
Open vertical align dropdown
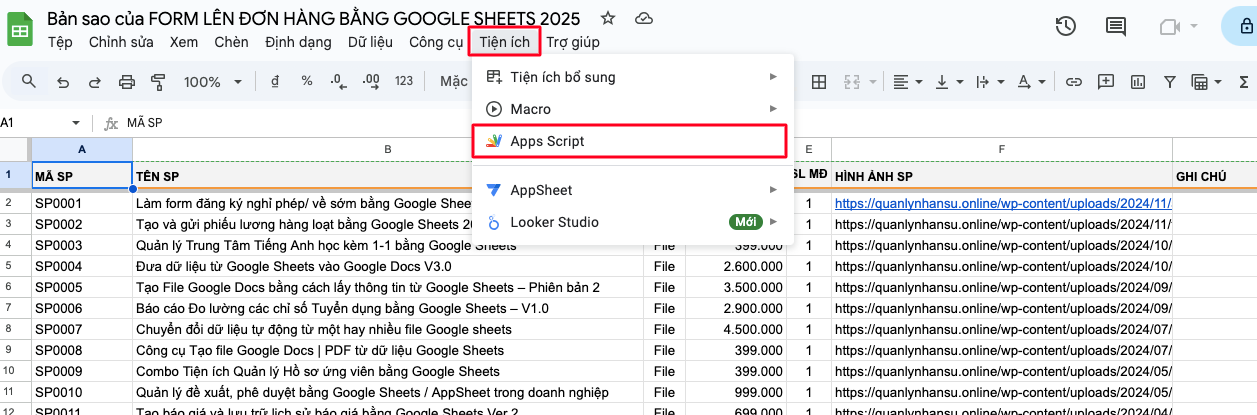(x=948, y=82)
